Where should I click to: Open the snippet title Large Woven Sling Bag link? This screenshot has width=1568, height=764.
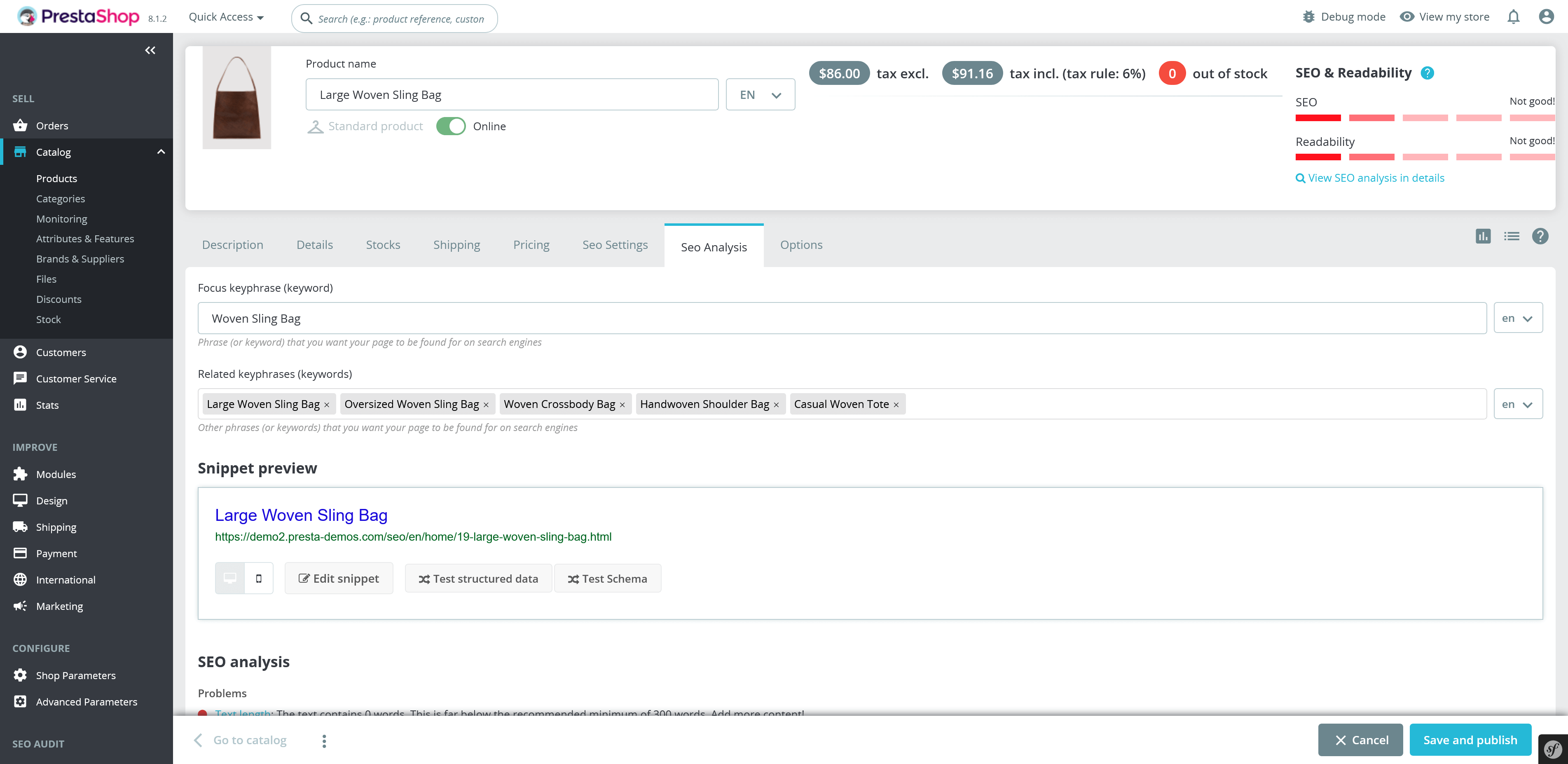(x=301, y=515)
